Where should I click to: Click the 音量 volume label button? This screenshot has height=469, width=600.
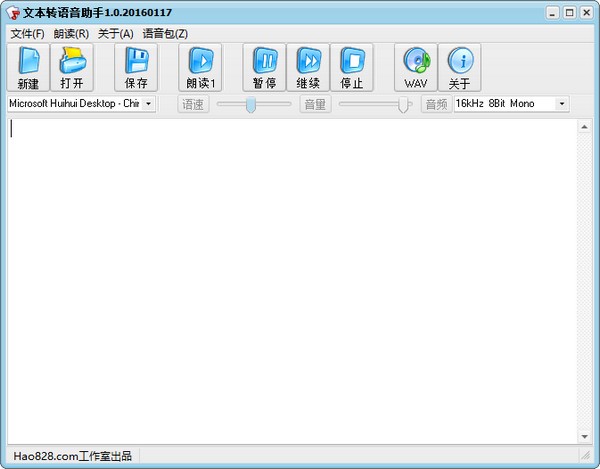pyautogui.click(x=315, y=104)
